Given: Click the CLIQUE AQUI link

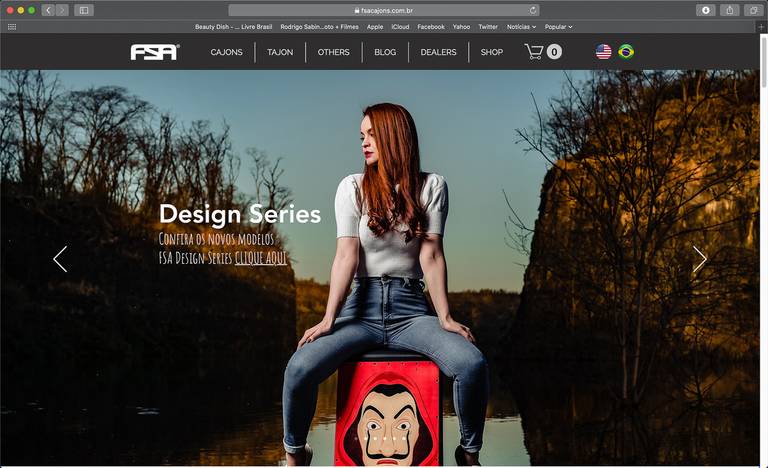Looking at the screenshot, I should click(261, 258).
